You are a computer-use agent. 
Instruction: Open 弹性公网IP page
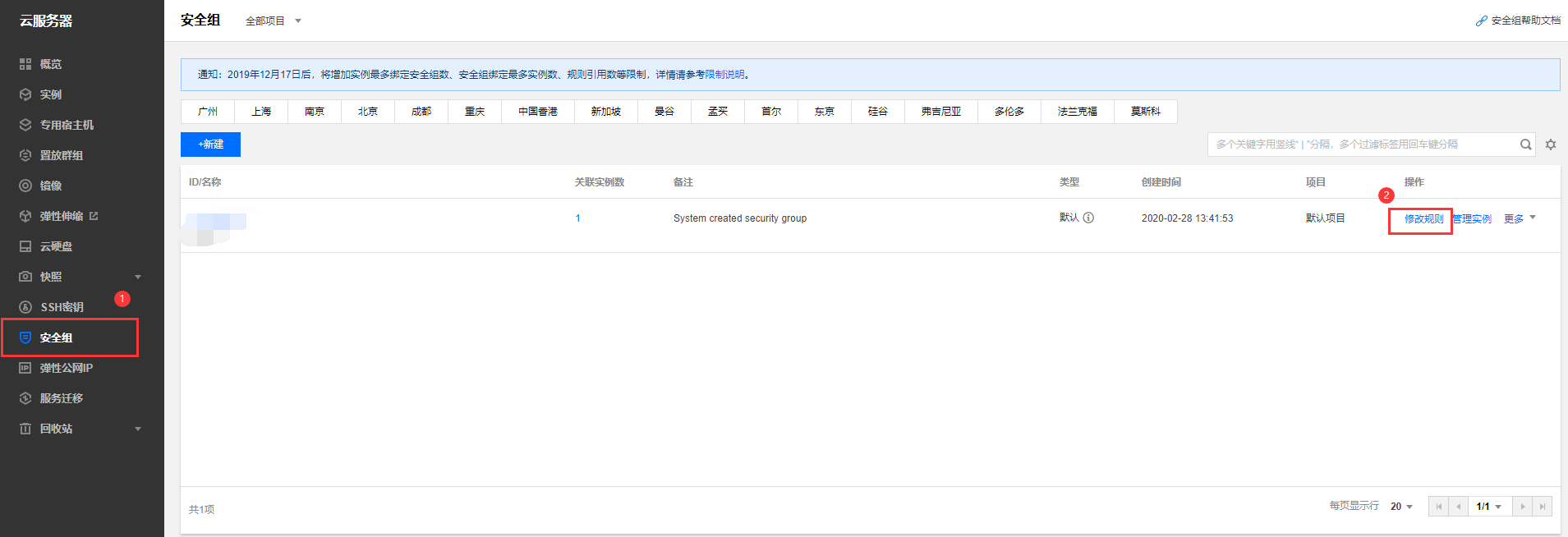point(66,368)
